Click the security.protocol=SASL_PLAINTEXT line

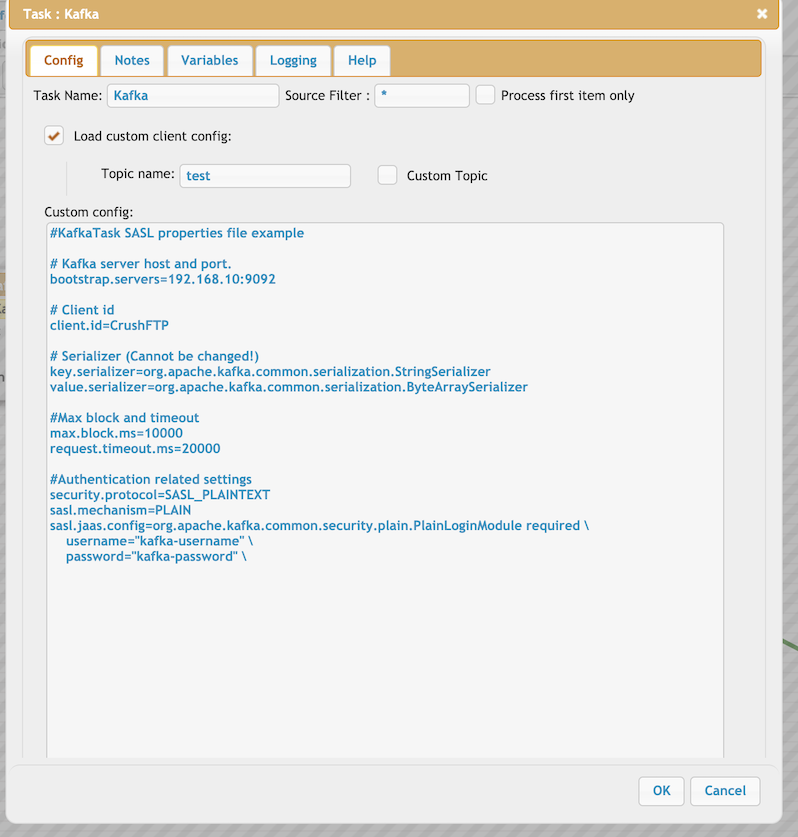coord(160,494)
